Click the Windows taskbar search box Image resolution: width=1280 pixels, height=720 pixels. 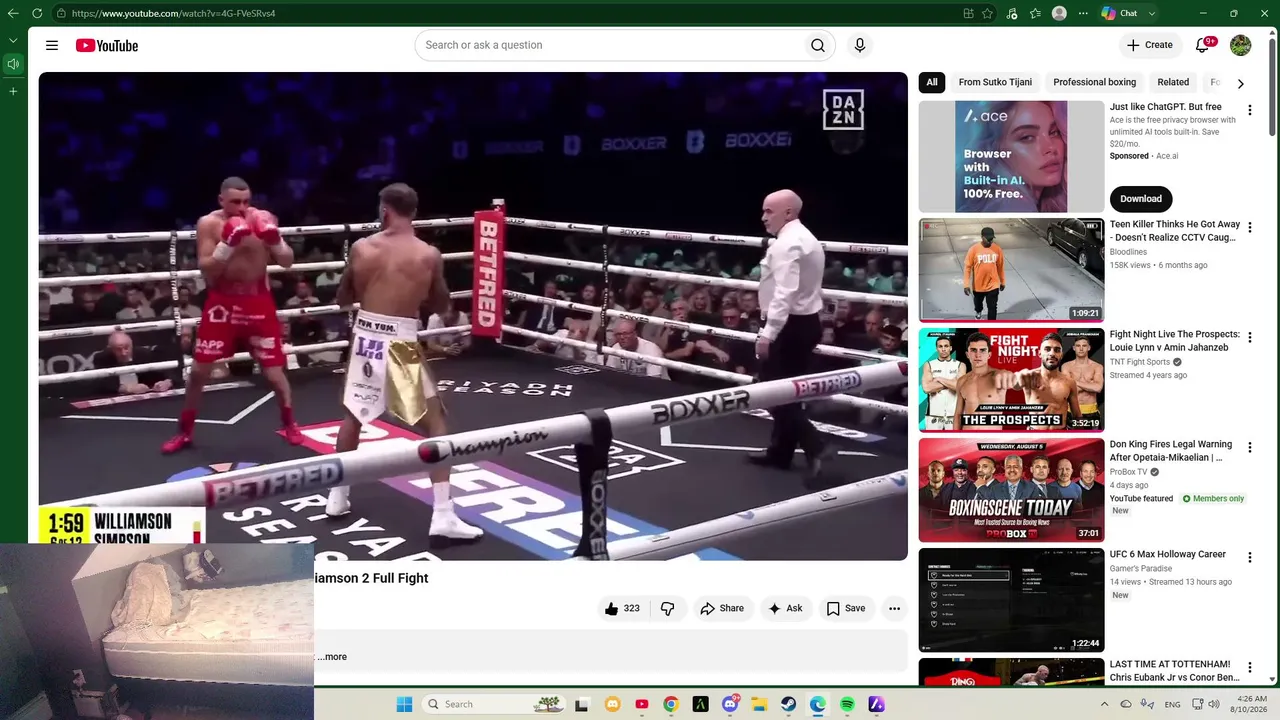tap(493, 704)
